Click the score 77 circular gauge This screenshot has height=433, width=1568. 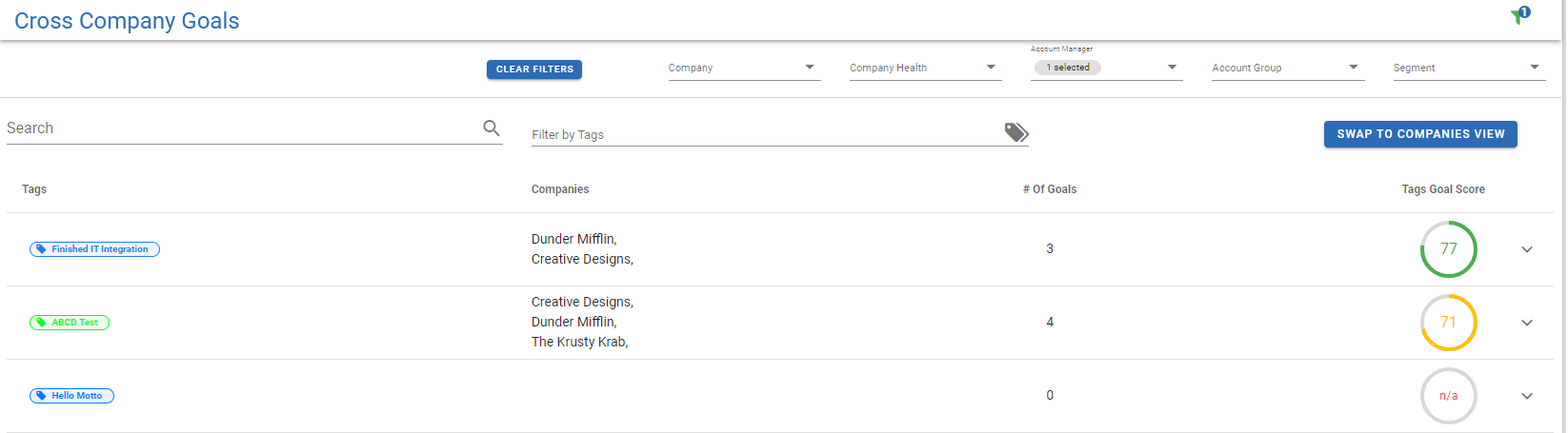coord(1448,249)
